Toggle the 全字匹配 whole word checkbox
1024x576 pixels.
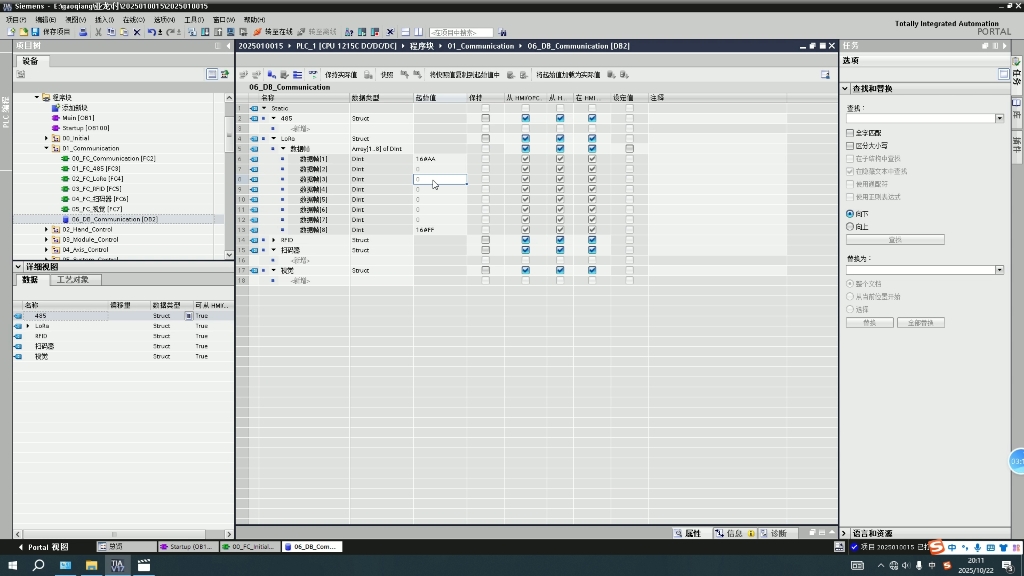coord(850,133)
